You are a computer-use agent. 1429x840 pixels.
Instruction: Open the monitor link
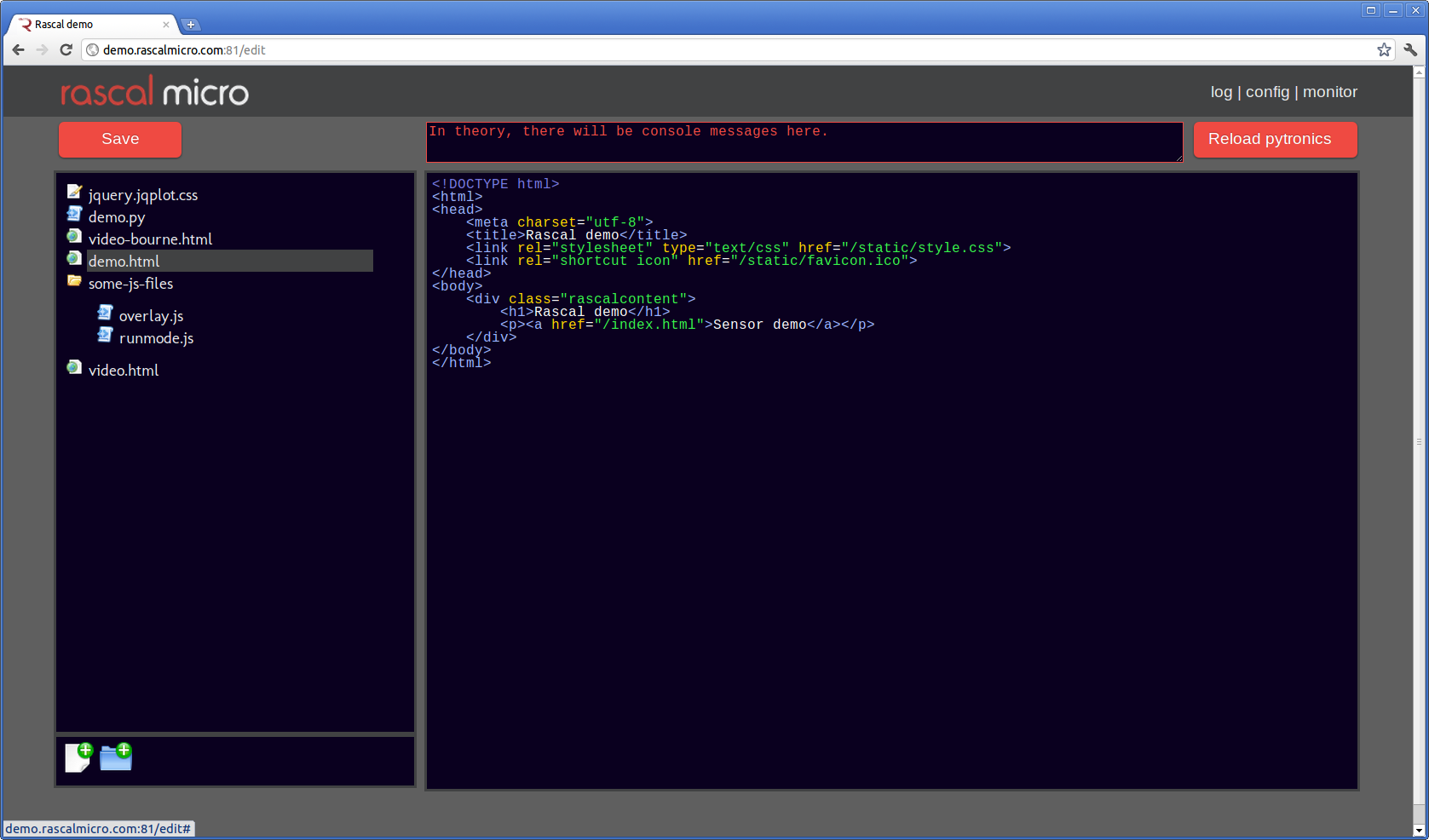[x=1329, y=92]
